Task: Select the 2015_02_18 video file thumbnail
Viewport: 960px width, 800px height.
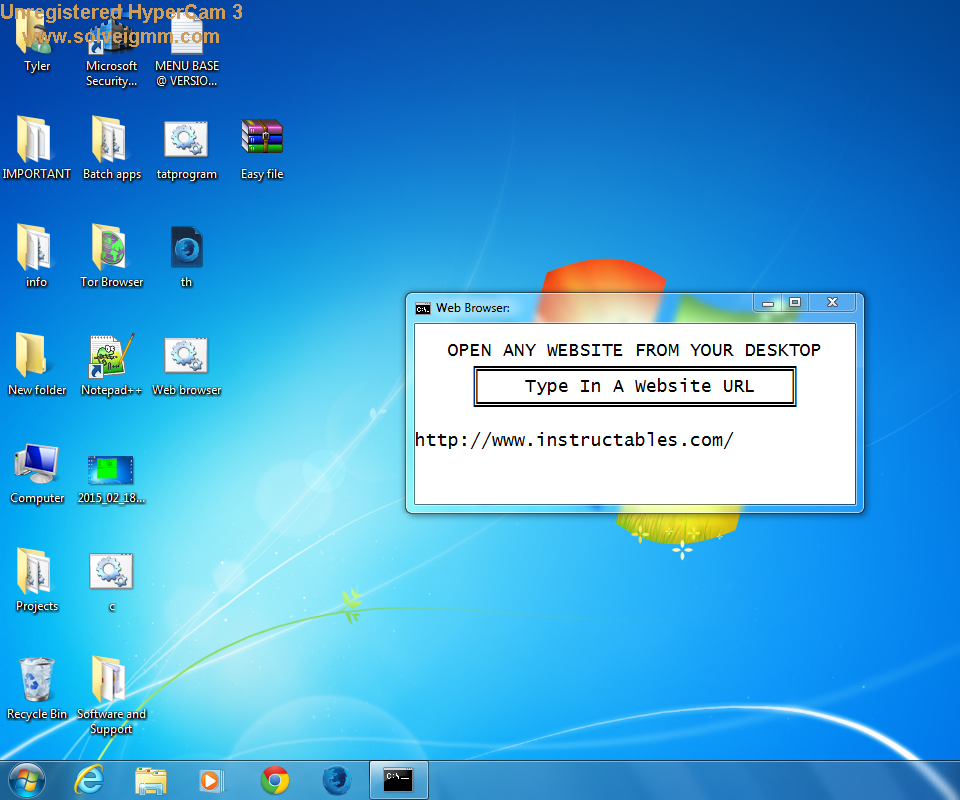Action: click(111, 479)
